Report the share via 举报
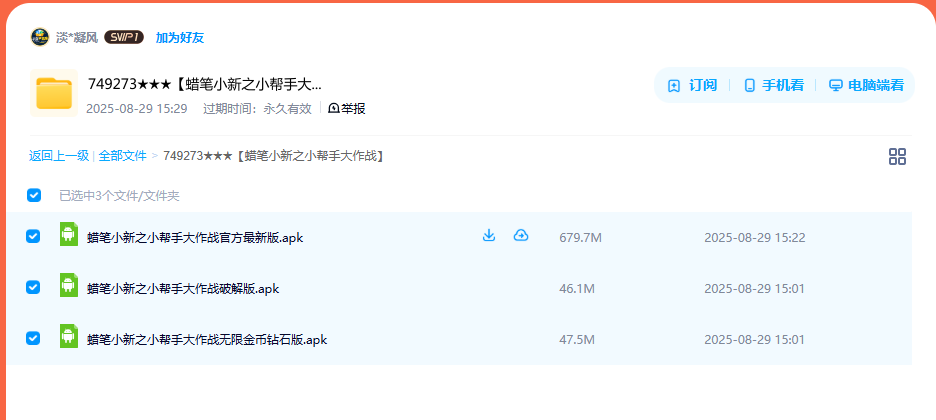Screen dimensions: 936x420 347,109
